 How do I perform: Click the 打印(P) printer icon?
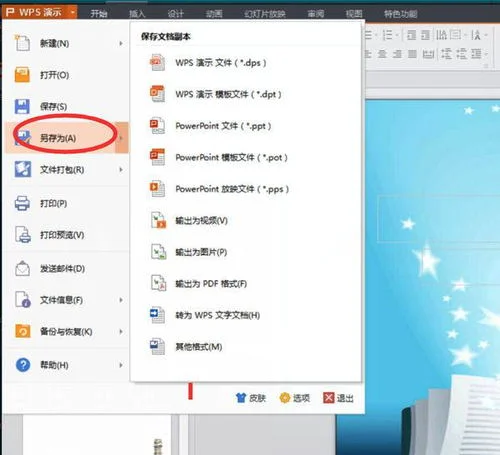[x=22, y=203]
